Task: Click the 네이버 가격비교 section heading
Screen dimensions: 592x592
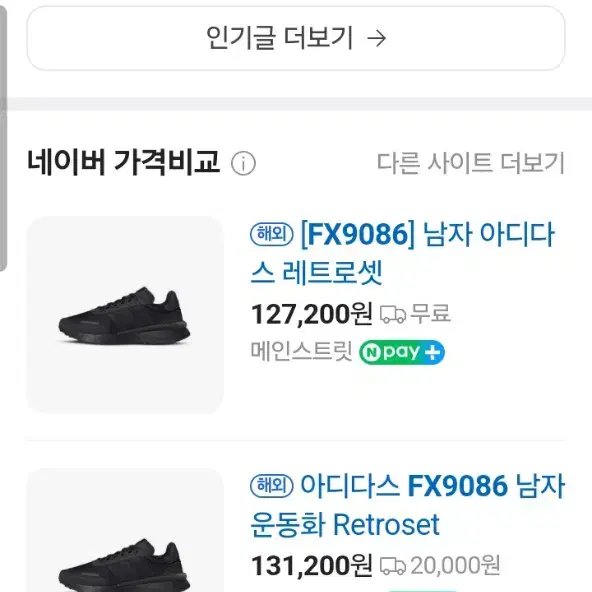Action: 123,162
